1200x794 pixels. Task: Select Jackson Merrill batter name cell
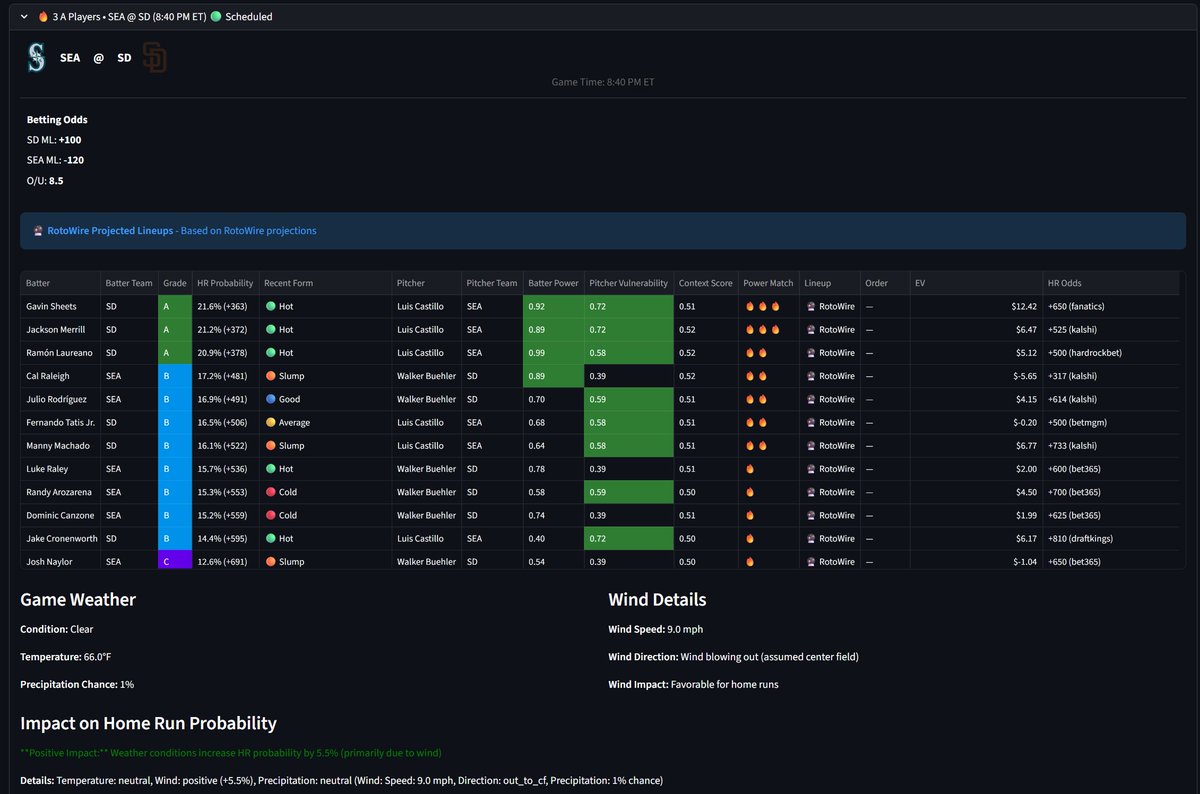click(60, 329)
